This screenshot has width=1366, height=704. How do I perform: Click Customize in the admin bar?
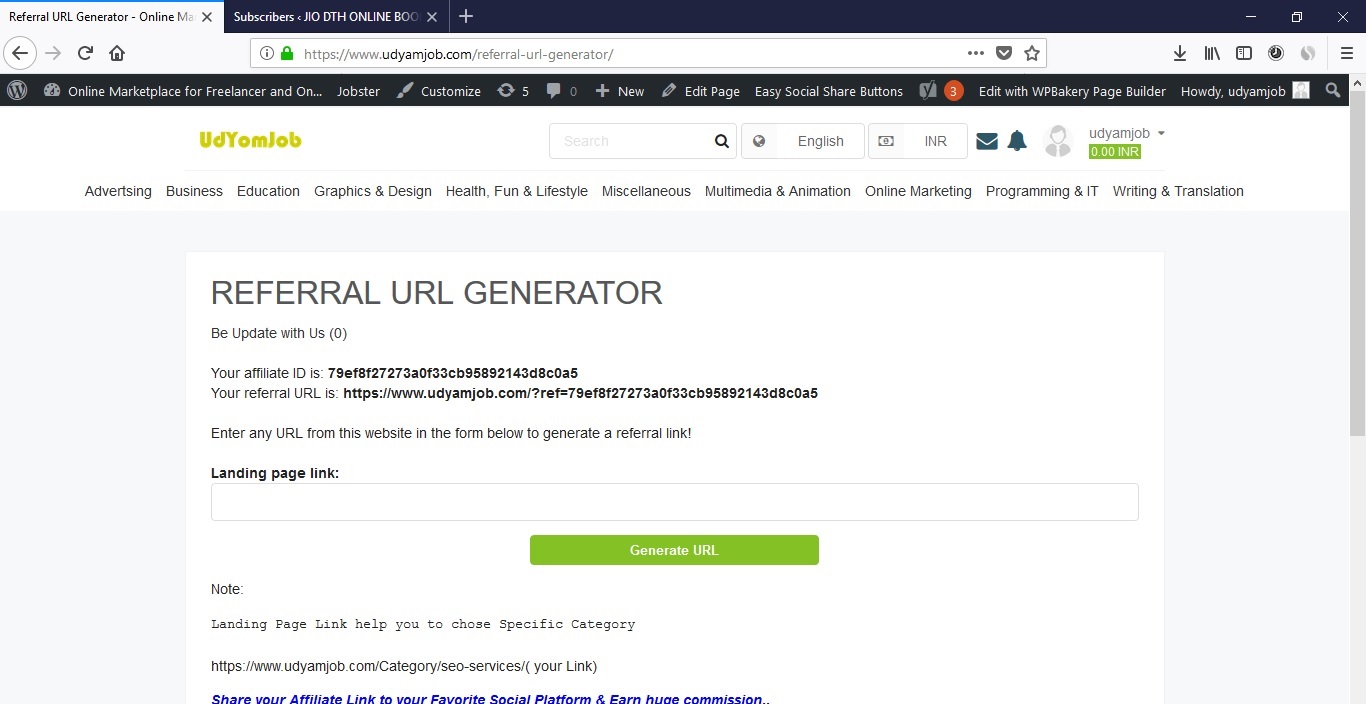coord(438,90)
